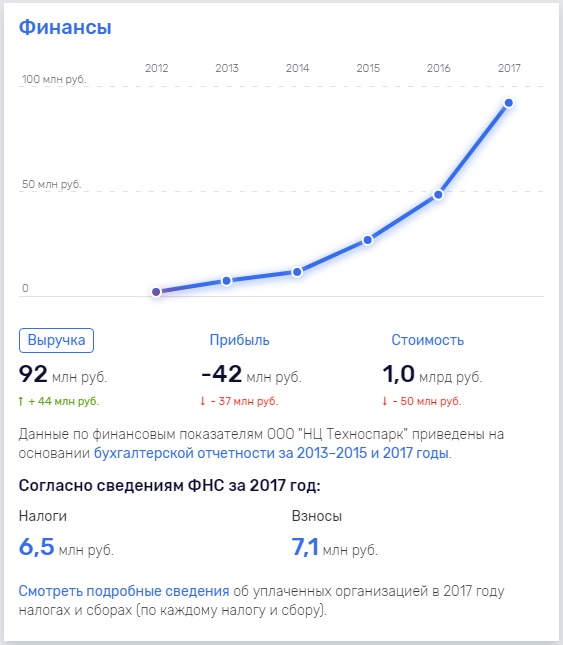Click the 2015 data point on chart

pyautogui.click(x=368, y=240)
